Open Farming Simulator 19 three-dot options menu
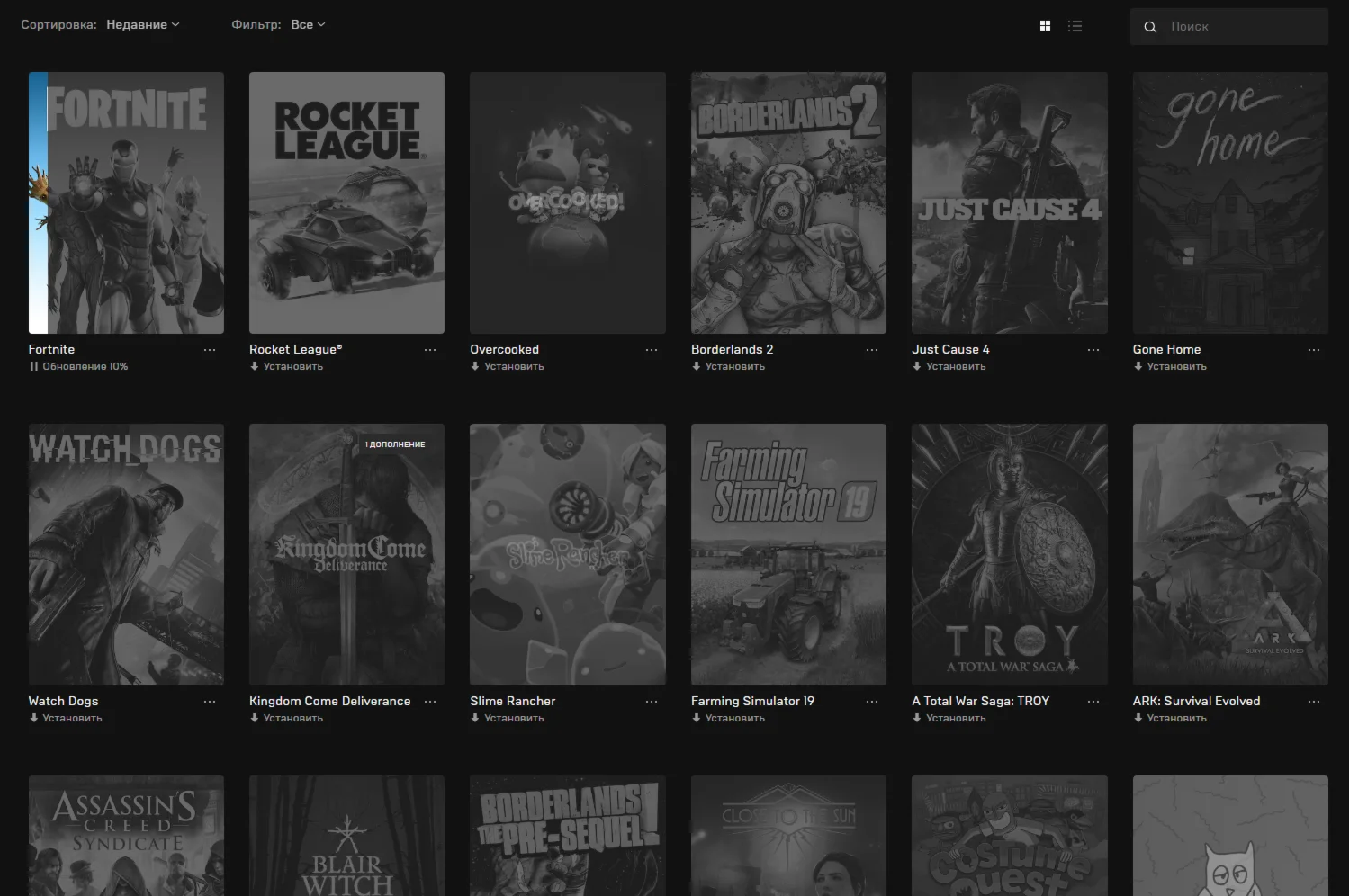This screenshot has height=896, width=1349. [872, 702]
